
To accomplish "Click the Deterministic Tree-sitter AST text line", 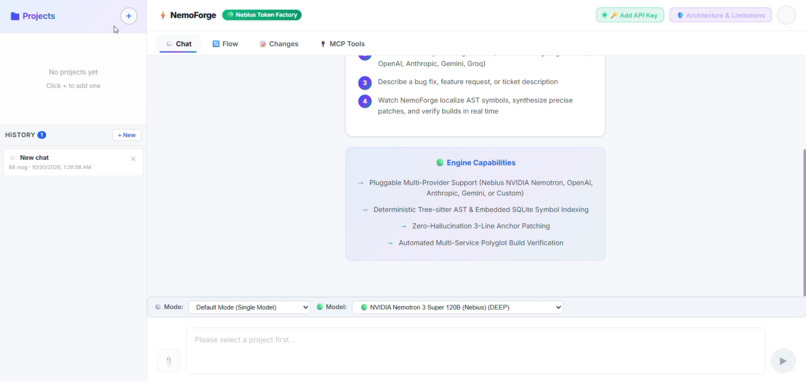I will 481,210.
